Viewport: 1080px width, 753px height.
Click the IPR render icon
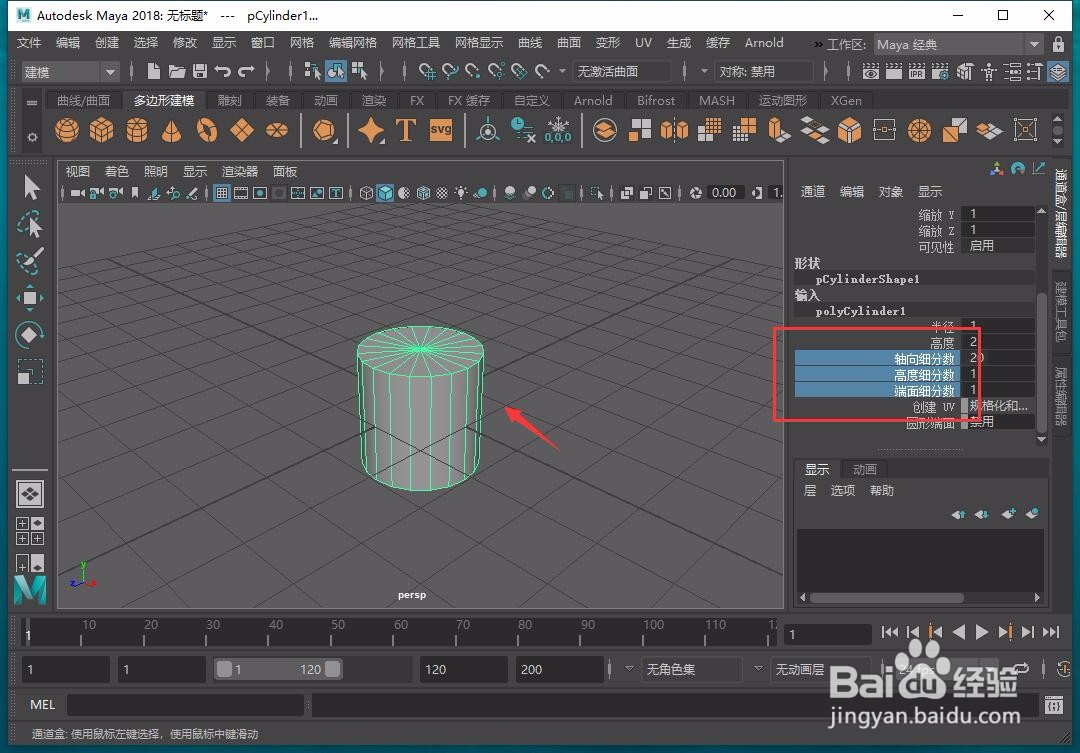(x=917, y=71)
